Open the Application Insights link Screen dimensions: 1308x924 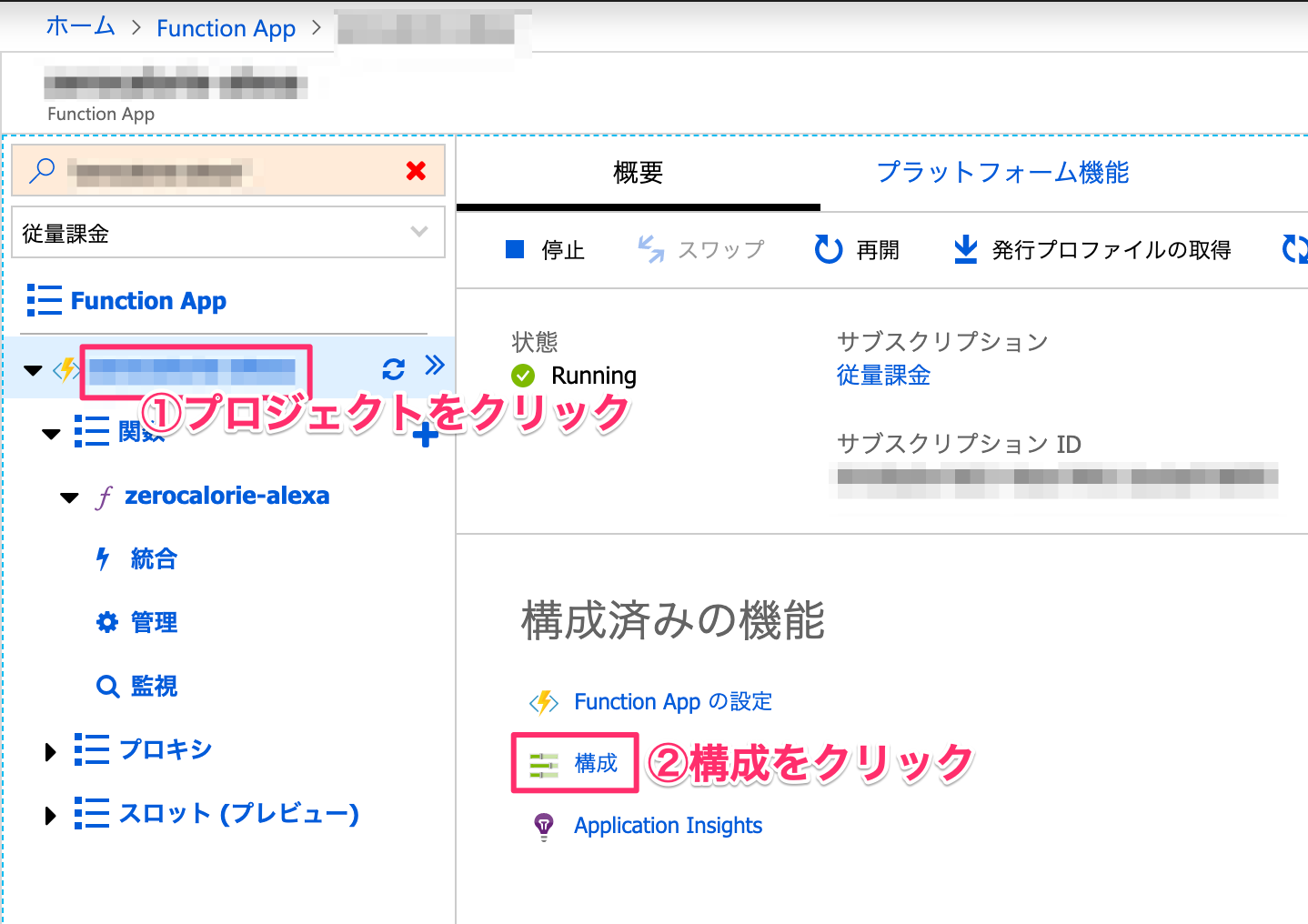[669, 826]
